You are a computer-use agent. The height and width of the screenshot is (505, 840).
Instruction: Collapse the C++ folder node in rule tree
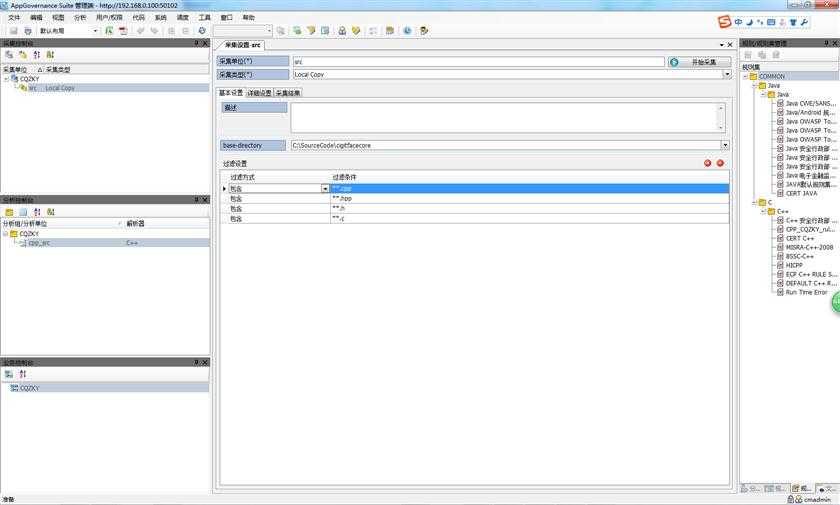[763, 212]
